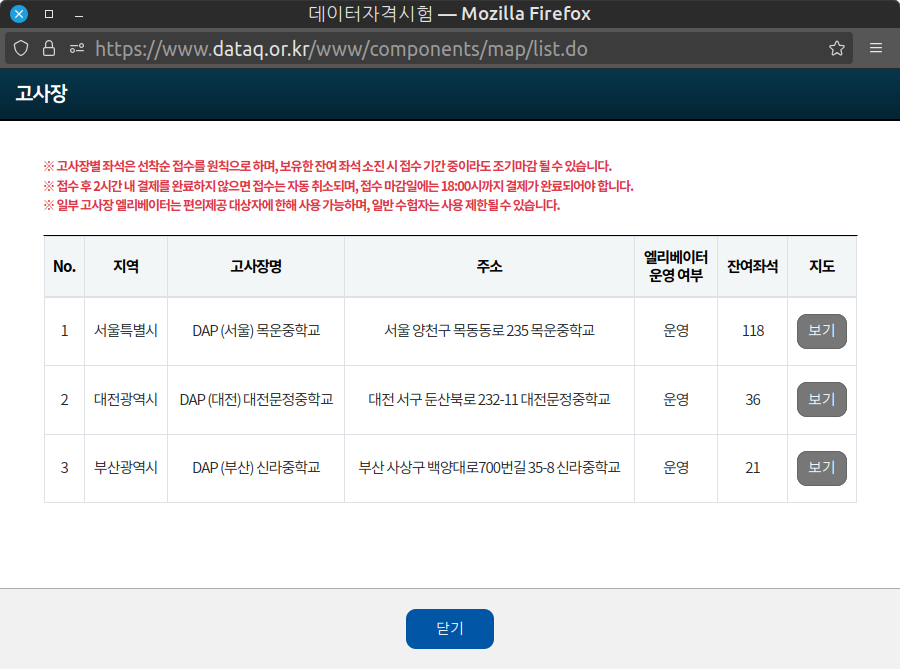The width and height of the screenshot is (900, 669).
Task: View map for 신라중학교 in Busan
Action: point(821,468)
